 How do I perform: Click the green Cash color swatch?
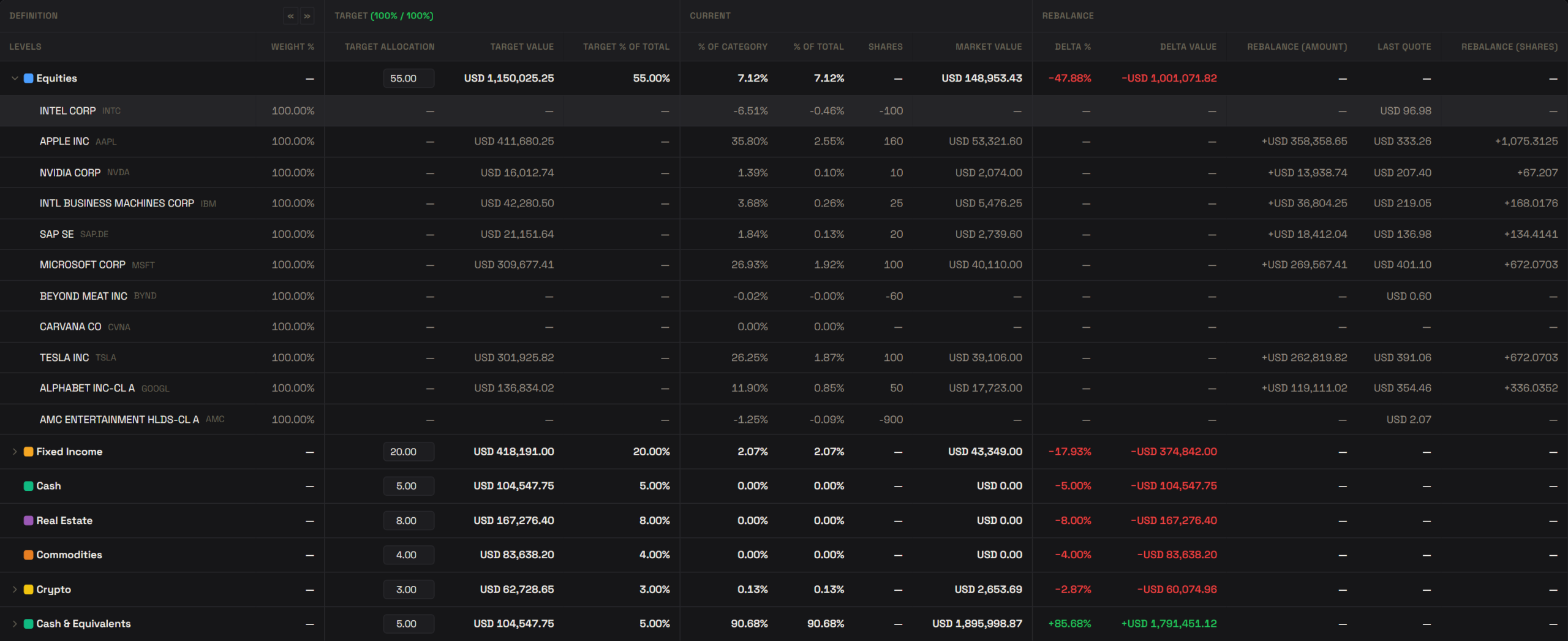[x=28, y=486]
